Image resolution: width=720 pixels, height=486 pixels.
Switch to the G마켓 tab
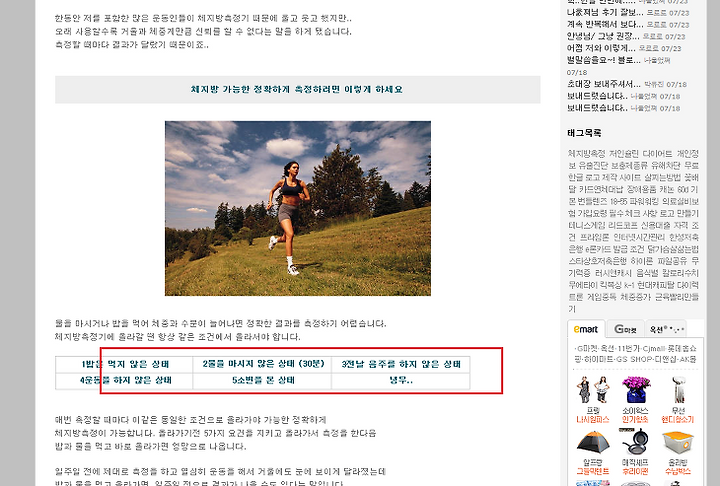point(625,329)
